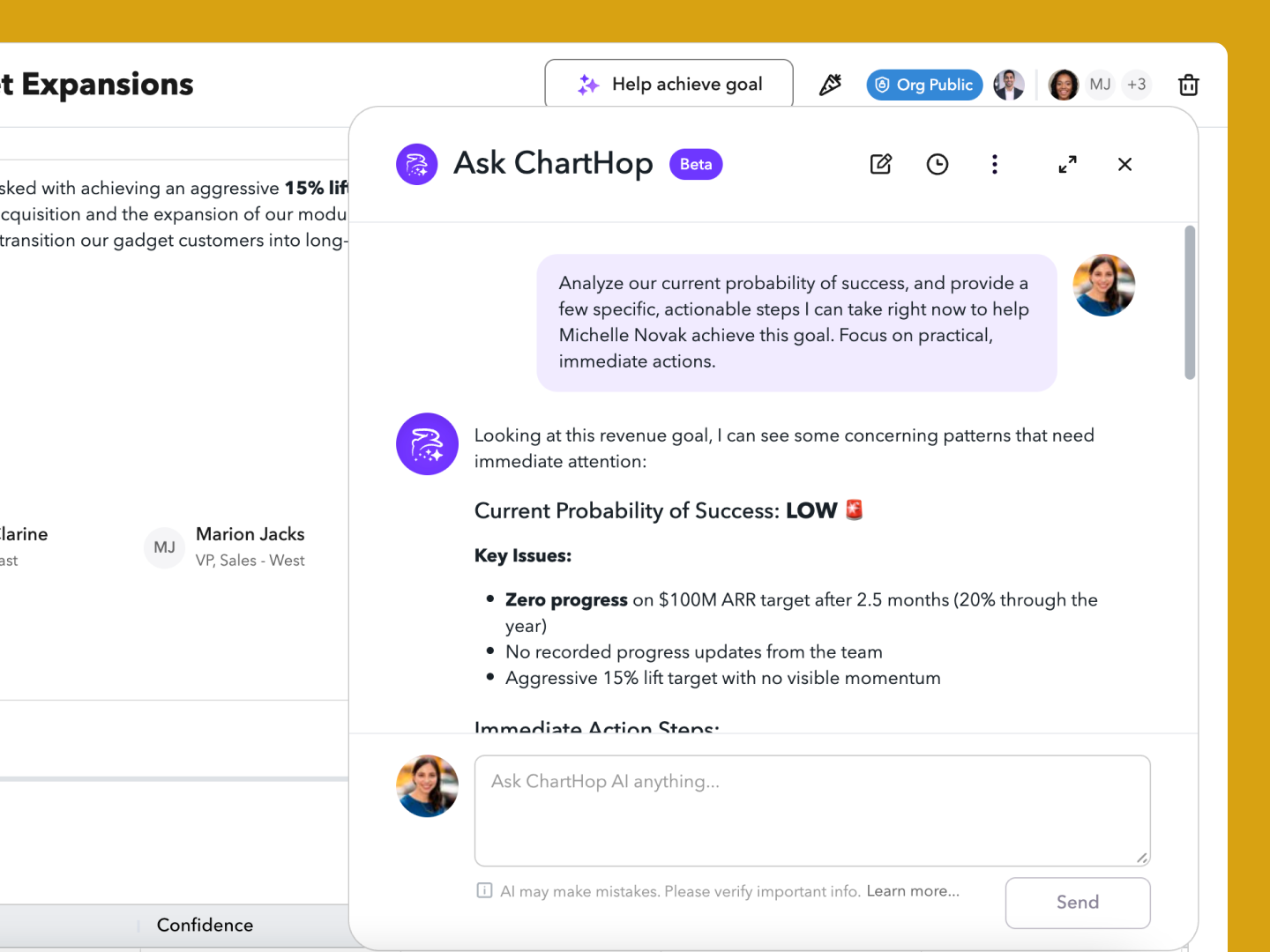Focus the Ask ChartHop AI anything input
The image size is (1270, 952).
tap(812, 811)
